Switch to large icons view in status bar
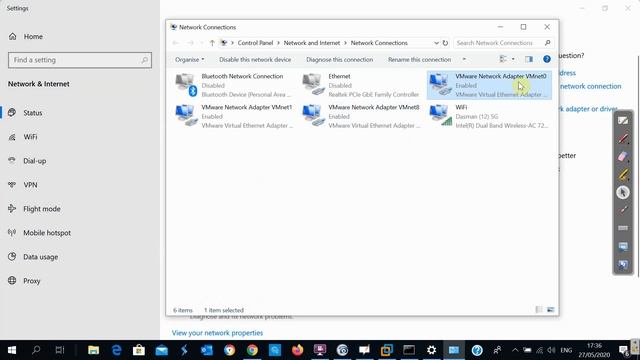This screenshot has width=640, height=360. (x=551, y=310)
